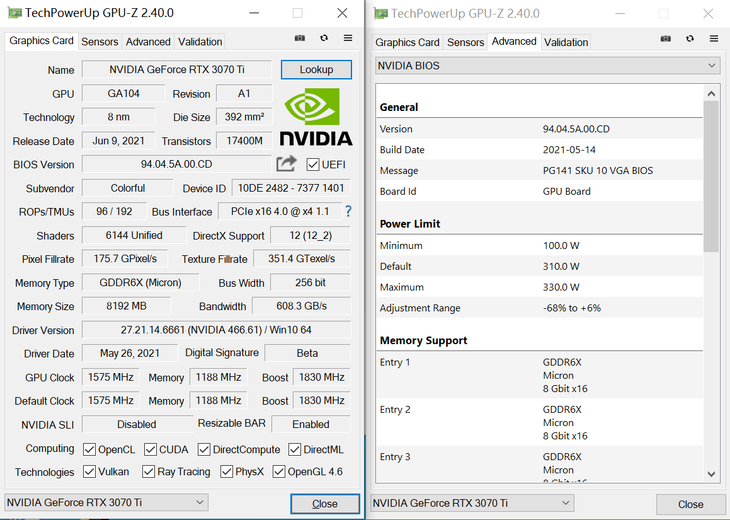Toggle the UEFI checkbox
The width and height of the screenshot is (730, 520).
pos(313,164)
